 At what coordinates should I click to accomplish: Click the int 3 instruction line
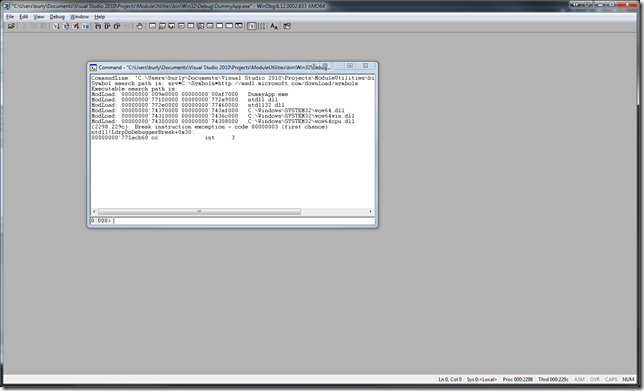[163, 138]
